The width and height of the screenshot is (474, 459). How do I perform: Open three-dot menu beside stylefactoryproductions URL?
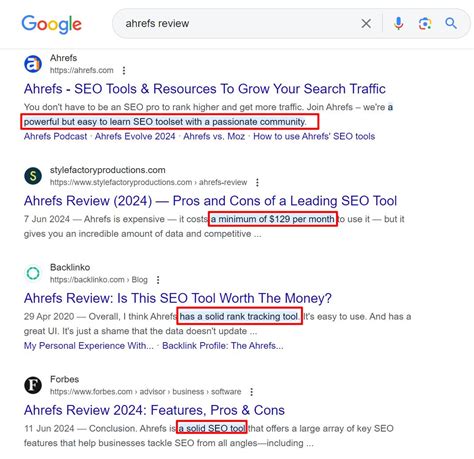click(257, 182)
